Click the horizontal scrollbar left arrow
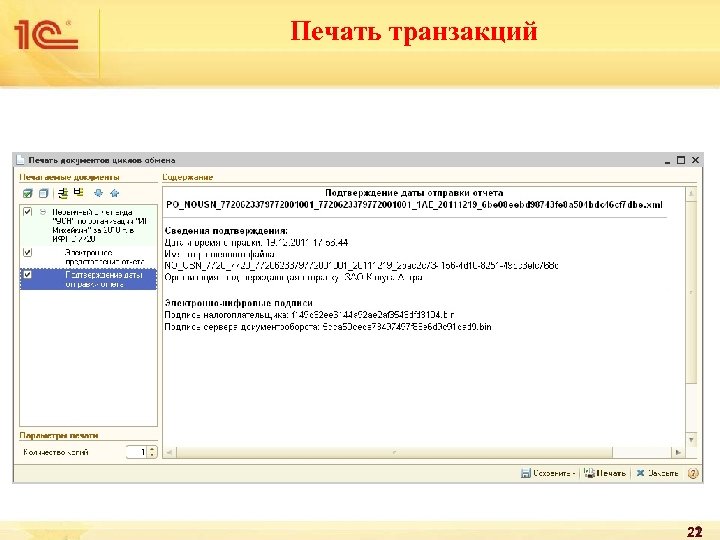This screenshot has height=540, width=720. 169,453
